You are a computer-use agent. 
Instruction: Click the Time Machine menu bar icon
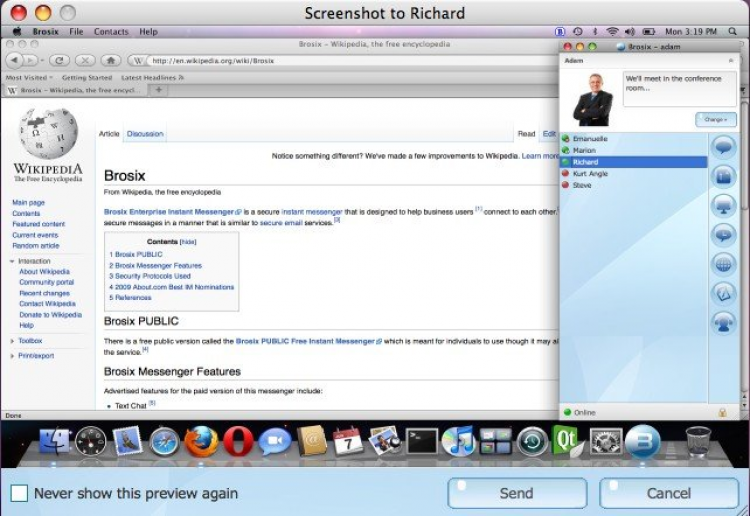[x=578, y=32]
